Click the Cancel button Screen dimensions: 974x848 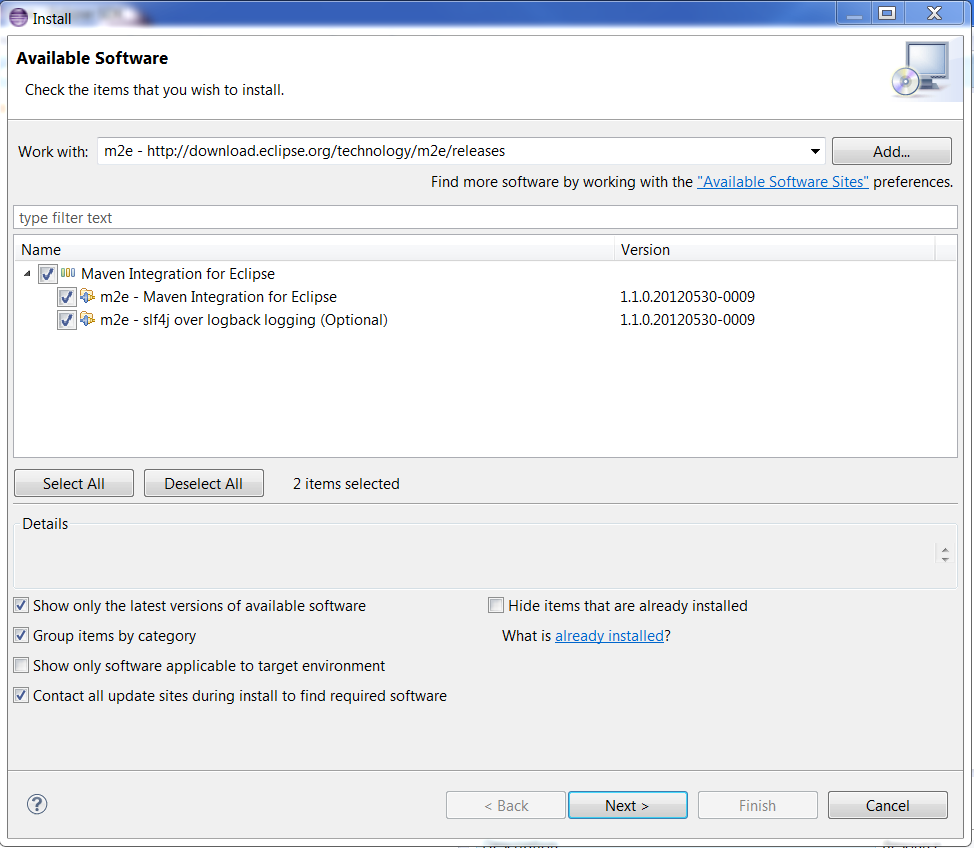click(888, 805)
